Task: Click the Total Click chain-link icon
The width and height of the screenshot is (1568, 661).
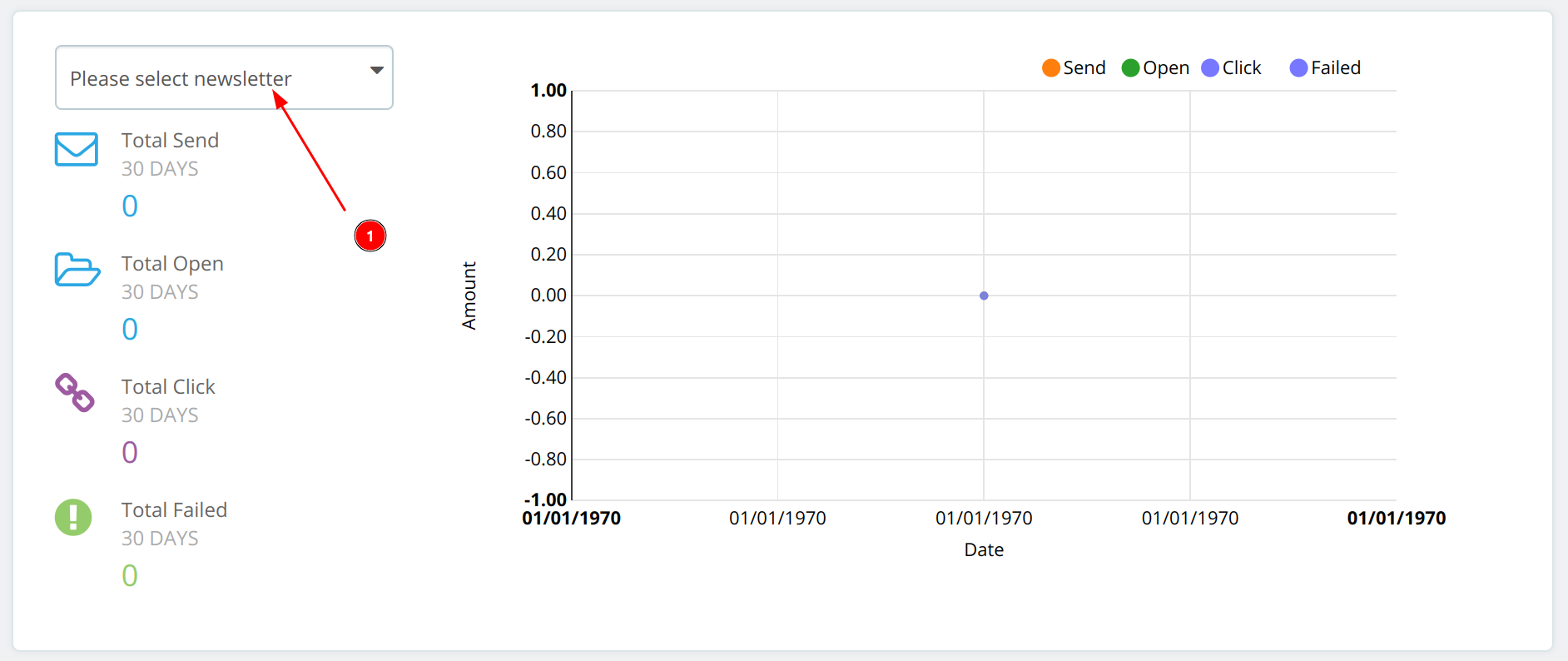Action: [x=75, y=392]
